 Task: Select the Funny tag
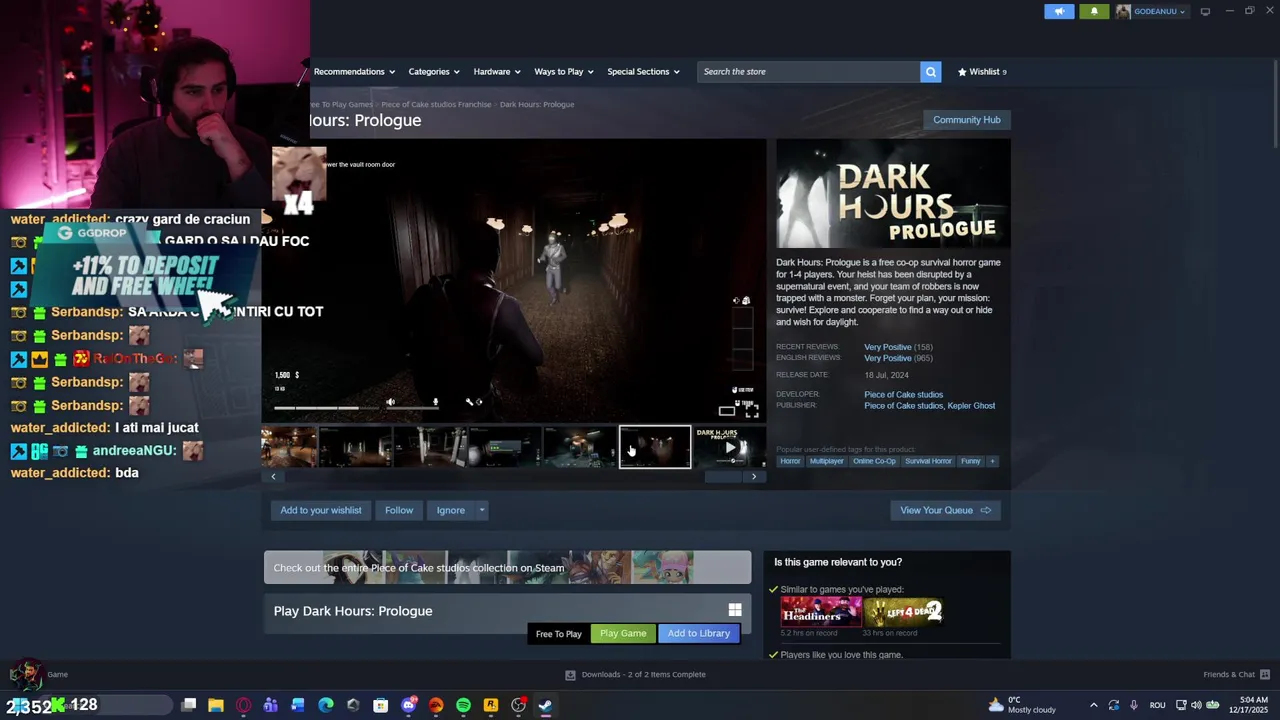point(970,461)
